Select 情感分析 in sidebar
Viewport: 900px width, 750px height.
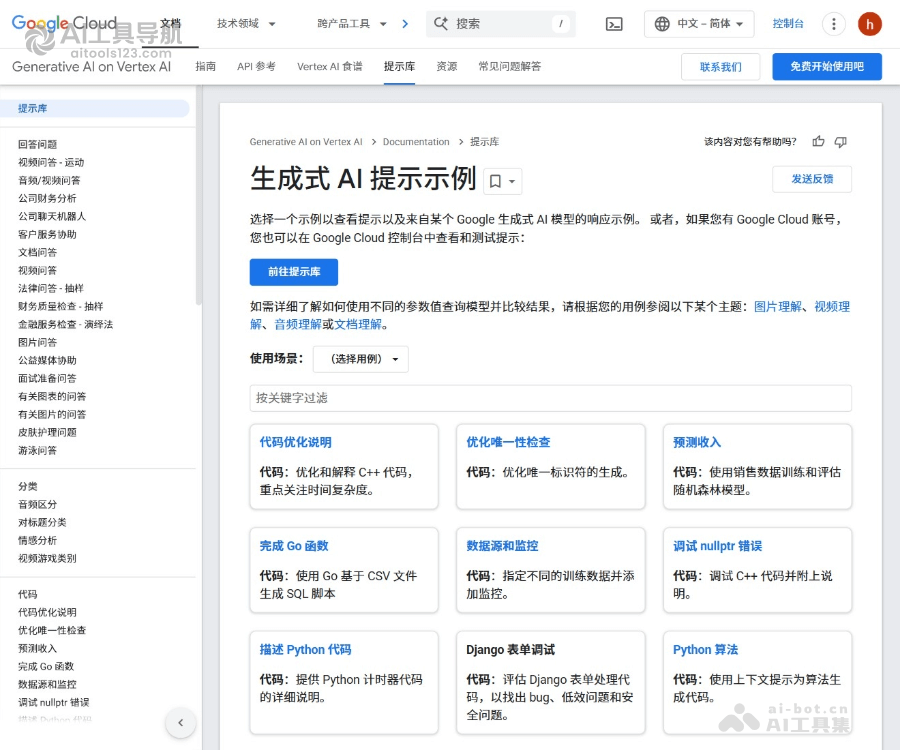click(37, 541)
